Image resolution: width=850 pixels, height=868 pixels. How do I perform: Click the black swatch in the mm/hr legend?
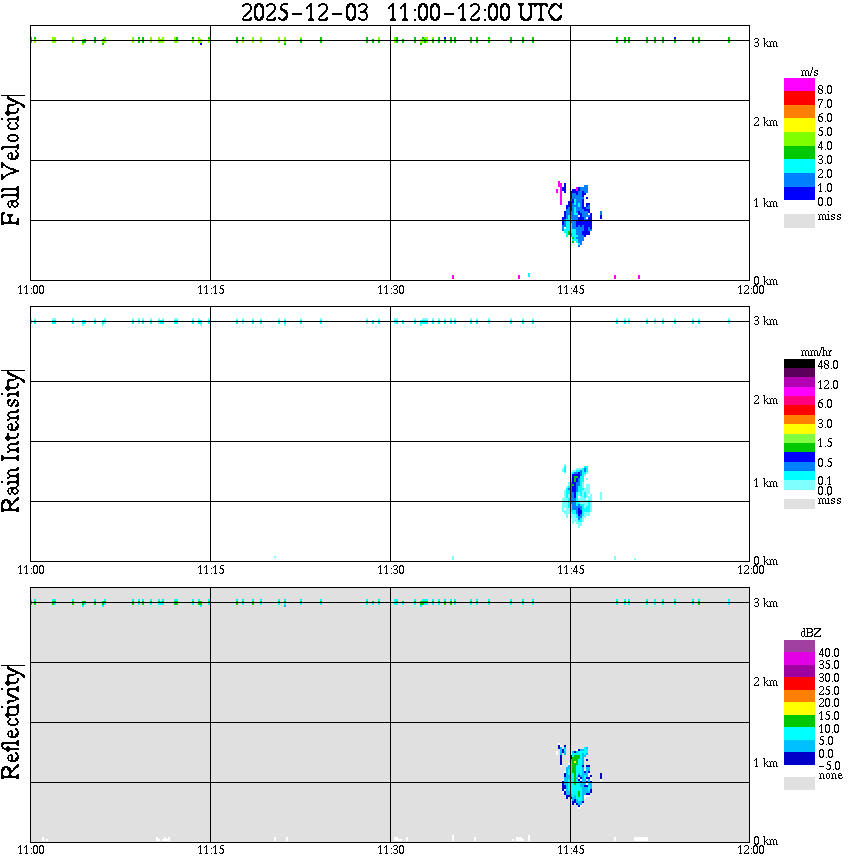coord(799,364)
